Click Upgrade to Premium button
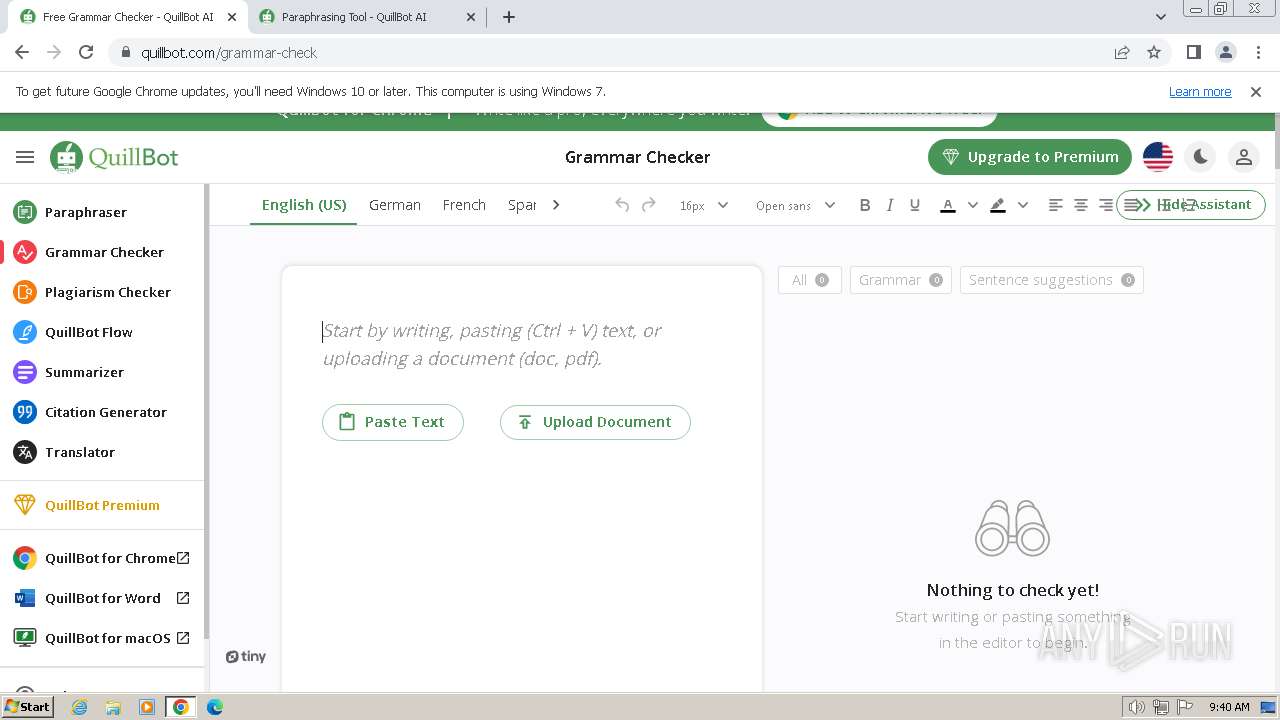 [1029, 157]
